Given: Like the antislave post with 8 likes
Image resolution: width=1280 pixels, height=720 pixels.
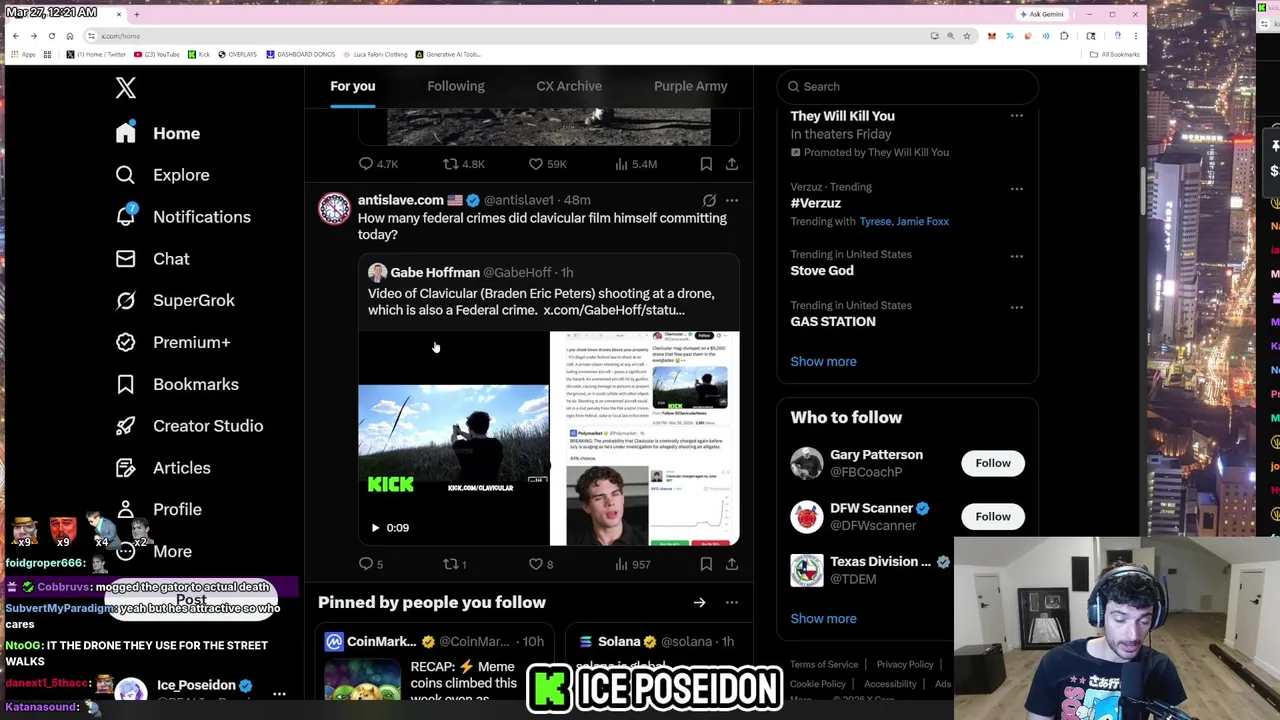Looking at the screenshot, I should pos(536,564).
